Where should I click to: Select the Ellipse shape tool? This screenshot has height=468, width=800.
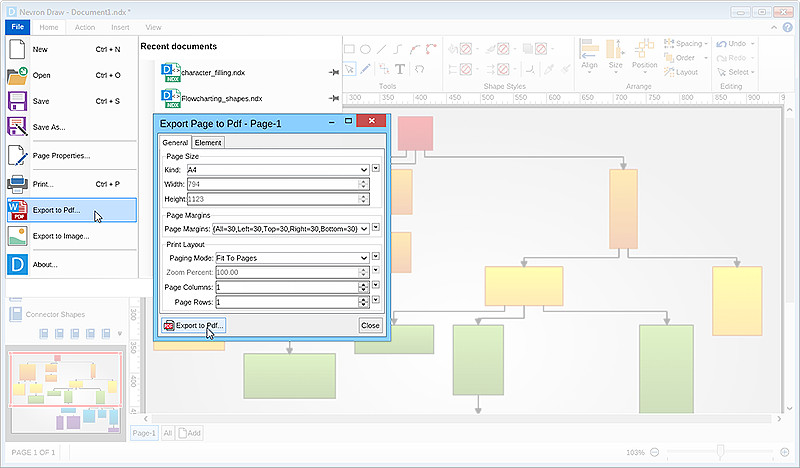365,49
